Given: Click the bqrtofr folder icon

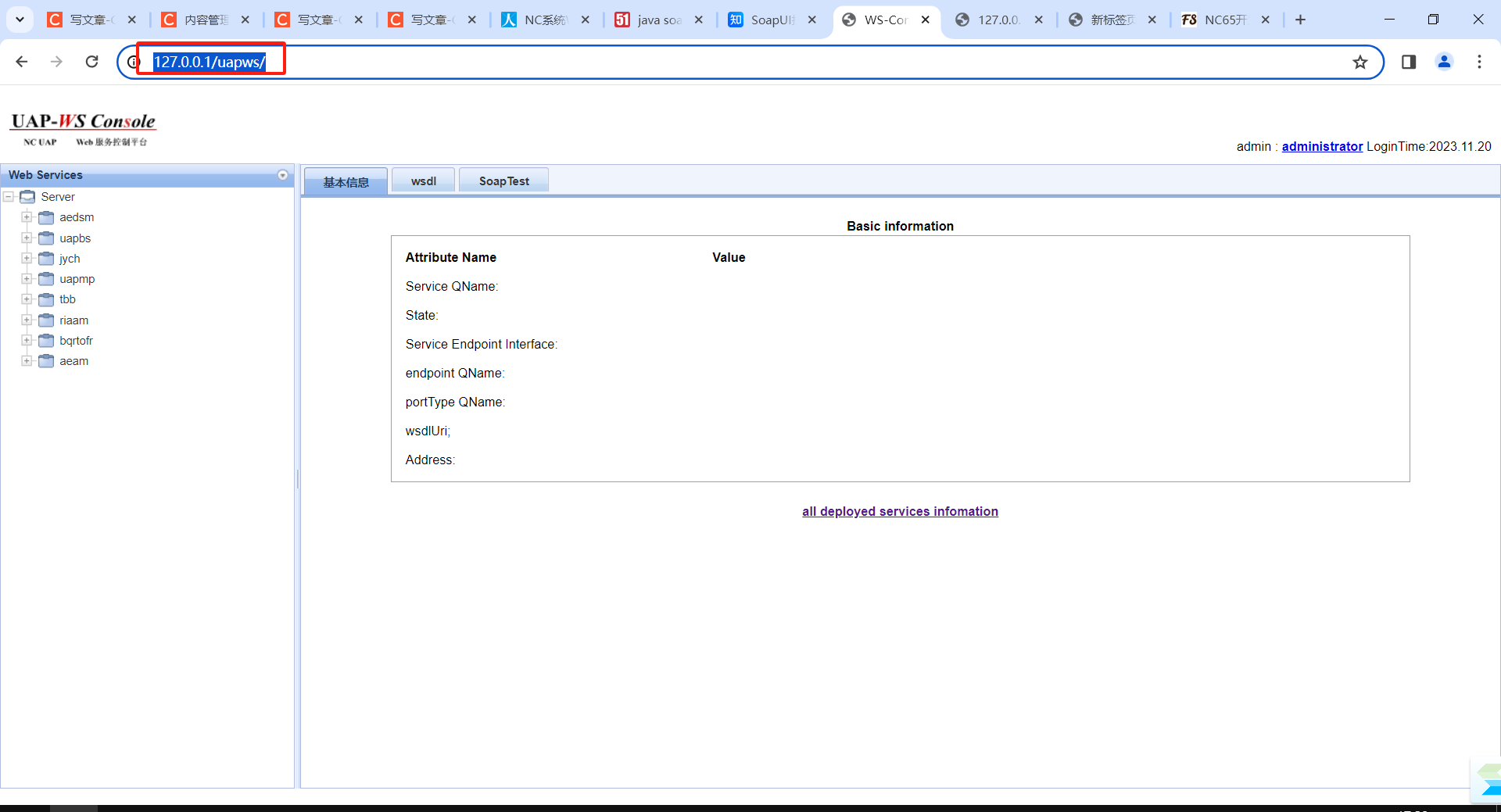Looking at the screenshot, I should (46, 341).
